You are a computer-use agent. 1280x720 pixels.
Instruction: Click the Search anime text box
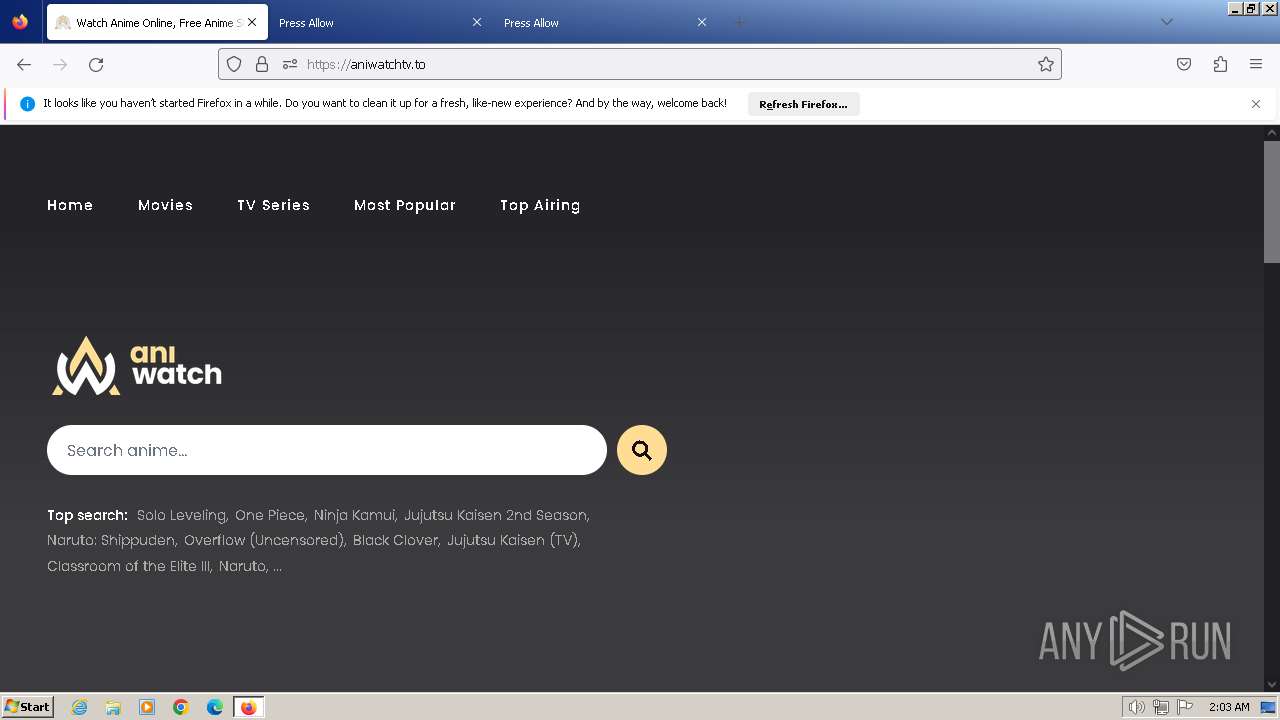pos(327,450)
